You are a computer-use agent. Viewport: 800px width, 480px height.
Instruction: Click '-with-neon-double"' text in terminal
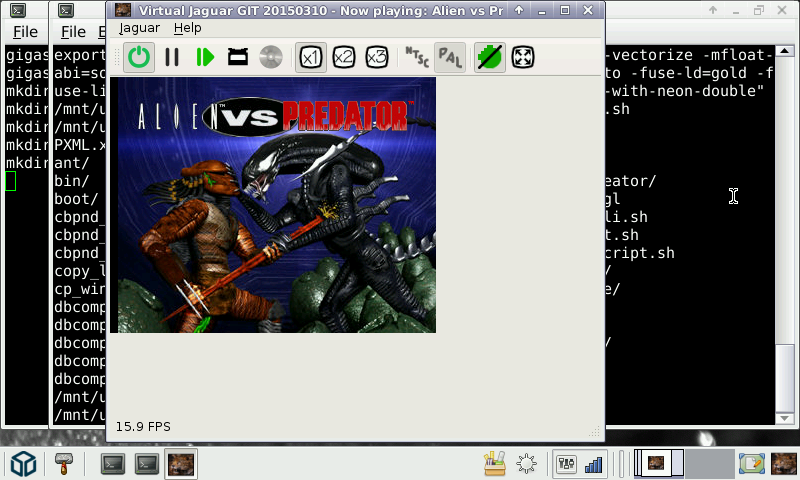[685, 91]
